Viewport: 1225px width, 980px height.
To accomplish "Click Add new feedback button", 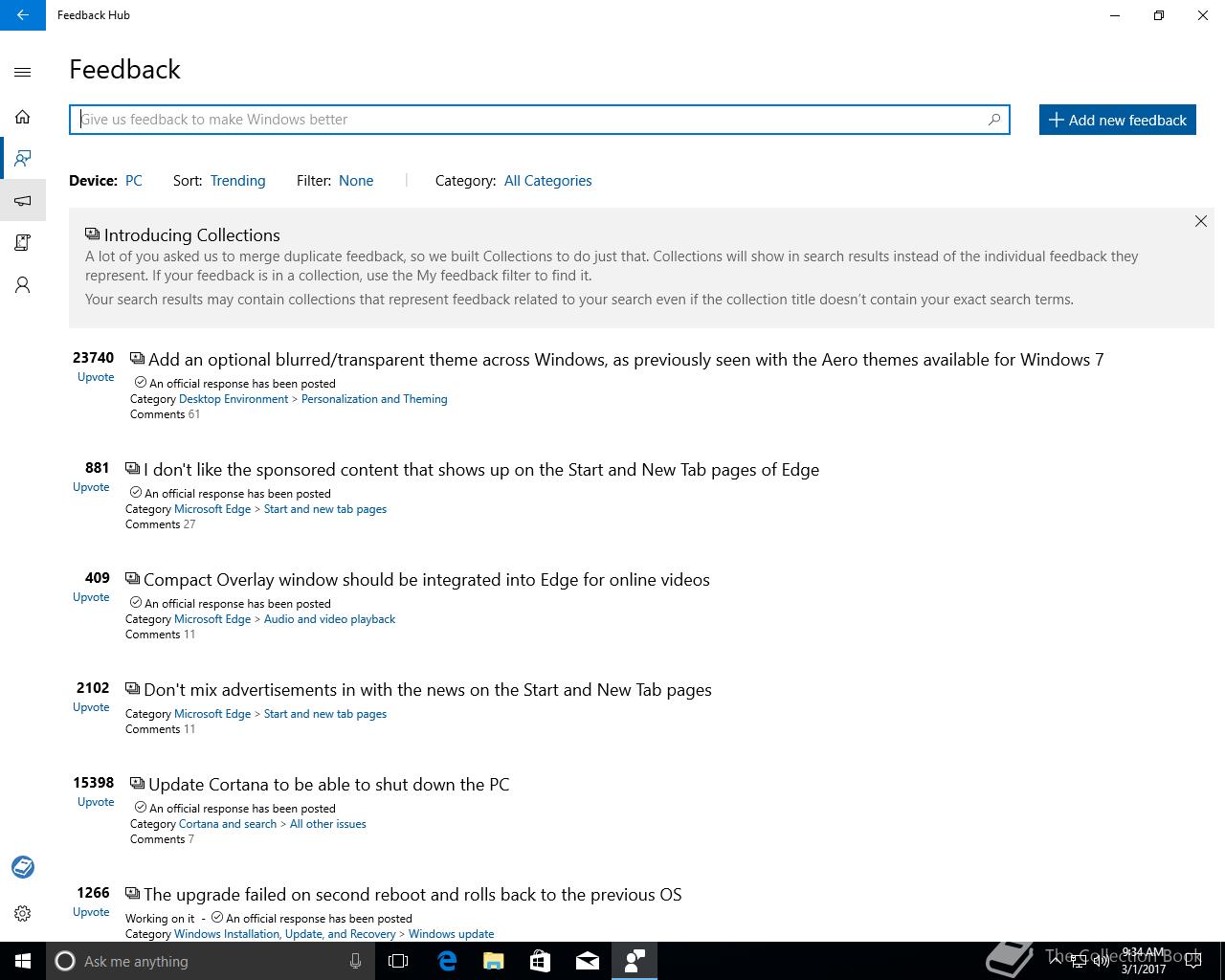I will 1118,120.
